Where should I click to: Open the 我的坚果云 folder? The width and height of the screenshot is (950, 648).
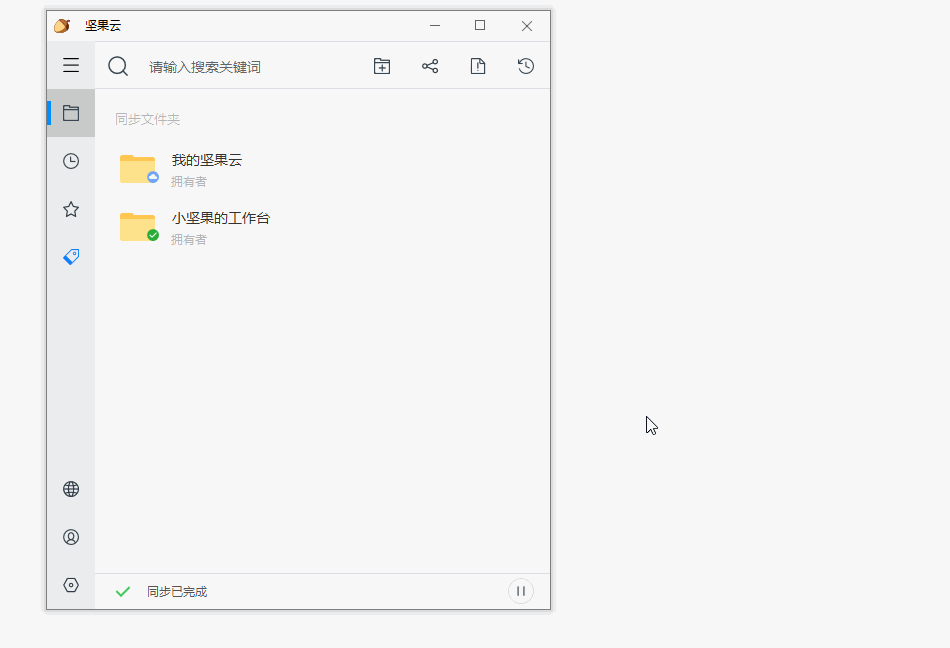tap(206, 160)
